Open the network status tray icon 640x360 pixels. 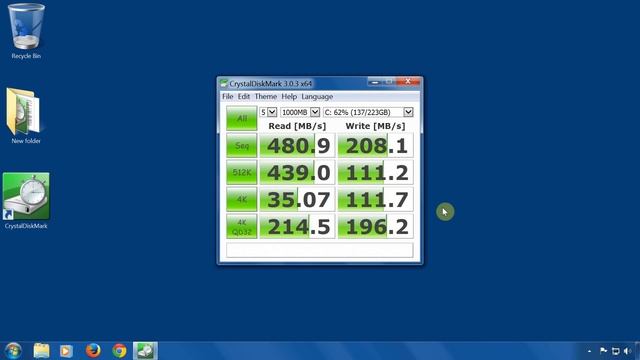[616, 351]
